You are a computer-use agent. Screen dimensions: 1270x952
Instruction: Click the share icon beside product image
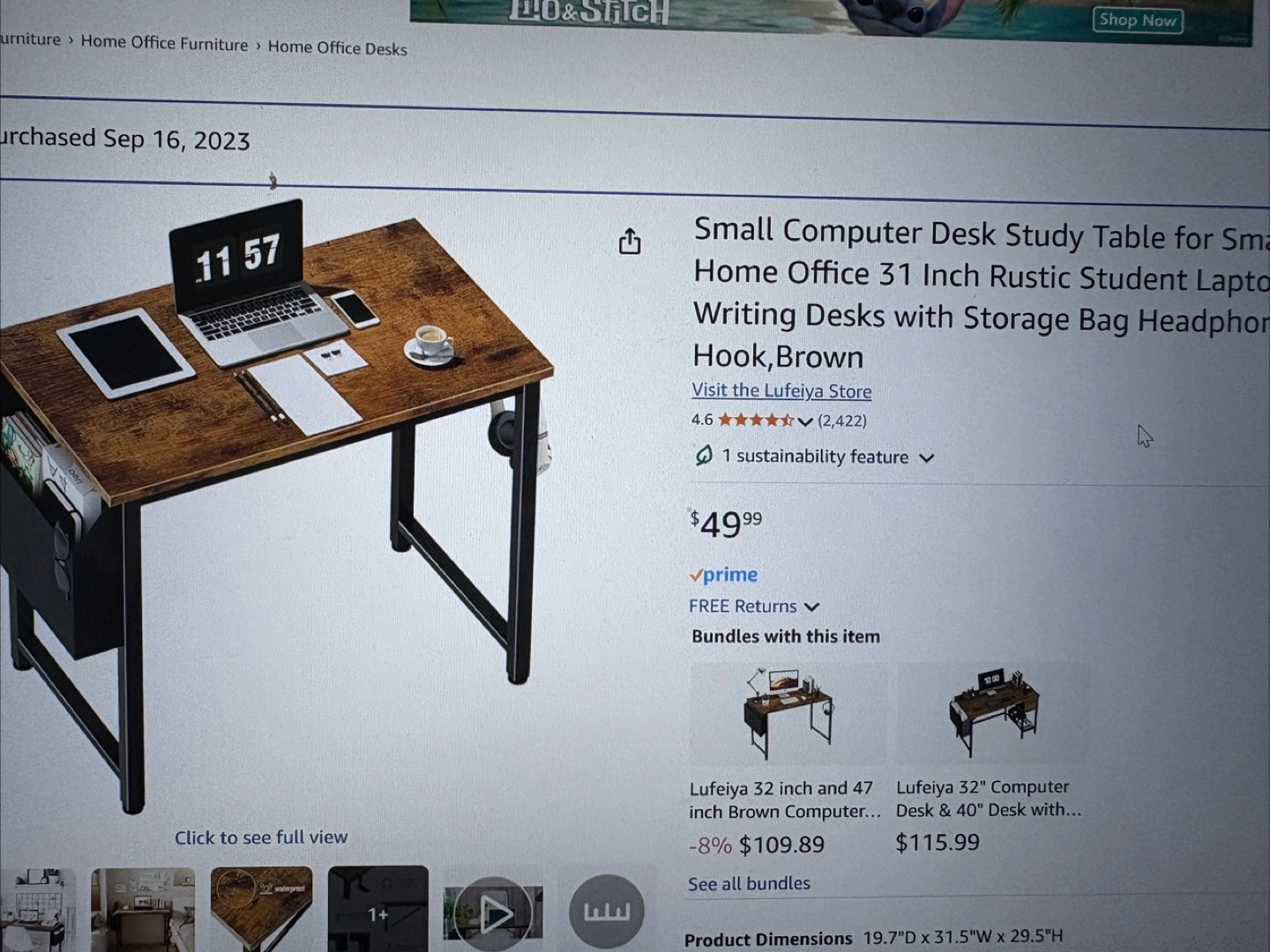[630, 241]
